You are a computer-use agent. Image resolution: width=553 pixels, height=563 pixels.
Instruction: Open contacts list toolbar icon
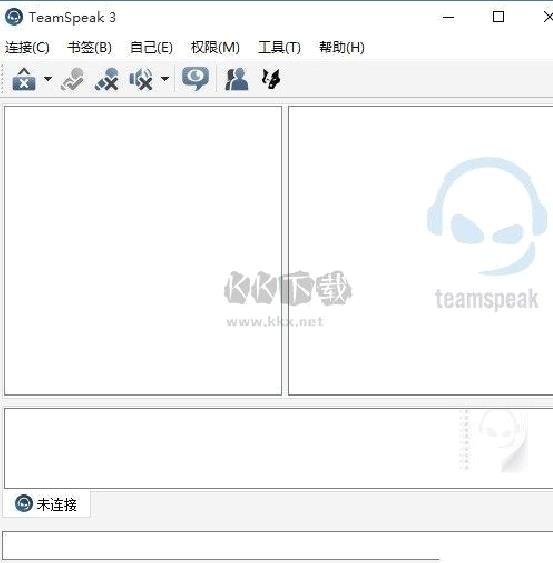tap(237, 79)
